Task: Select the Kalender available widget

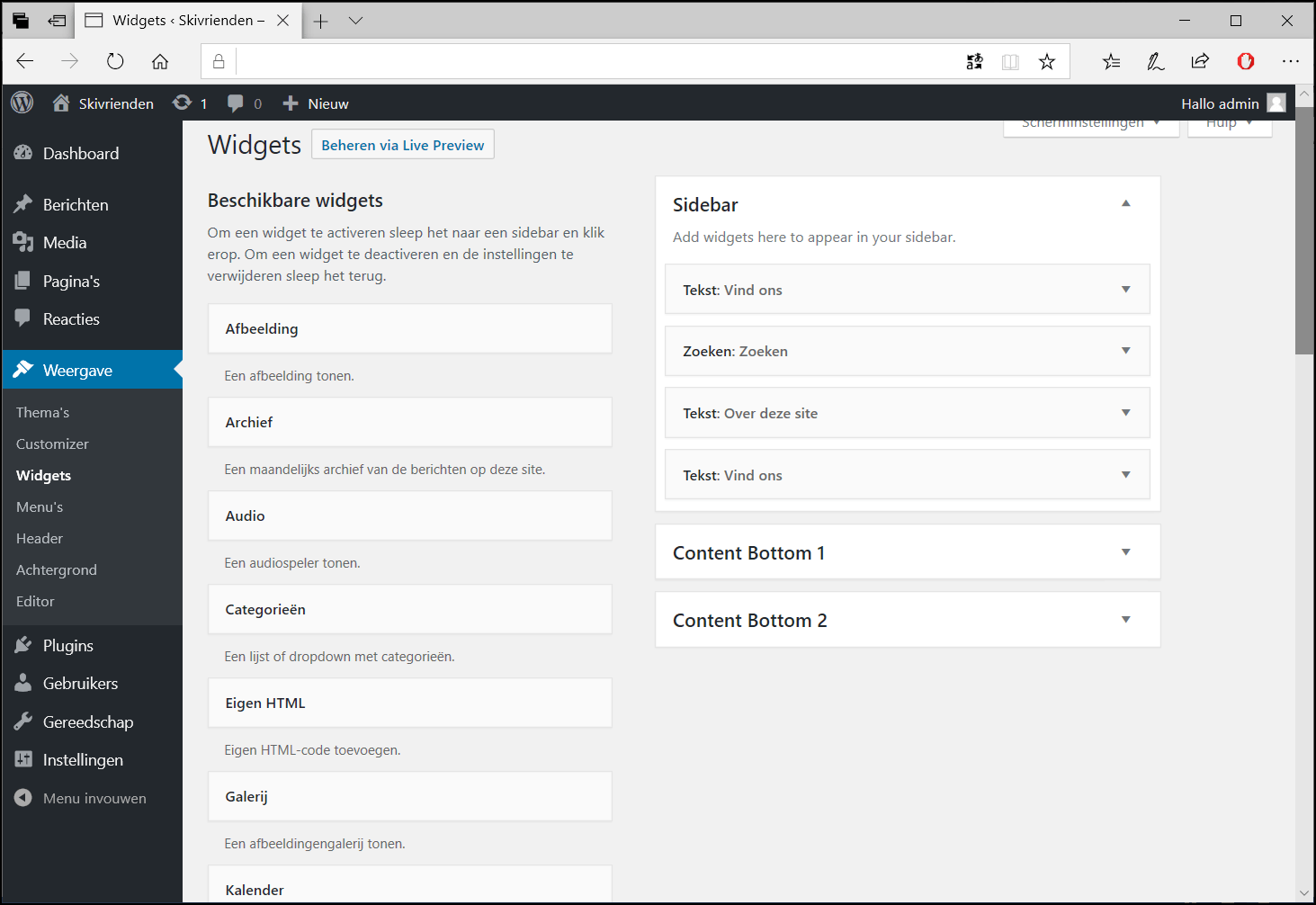Action: click(410, 883)
